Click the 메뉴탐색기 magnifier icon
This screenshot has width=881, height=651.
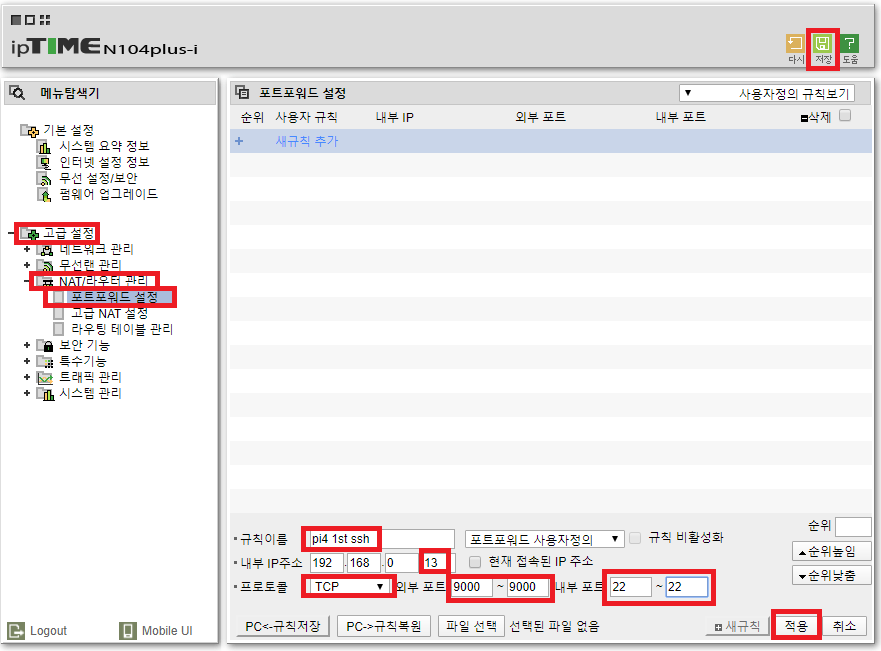click(x=17, y=93)
